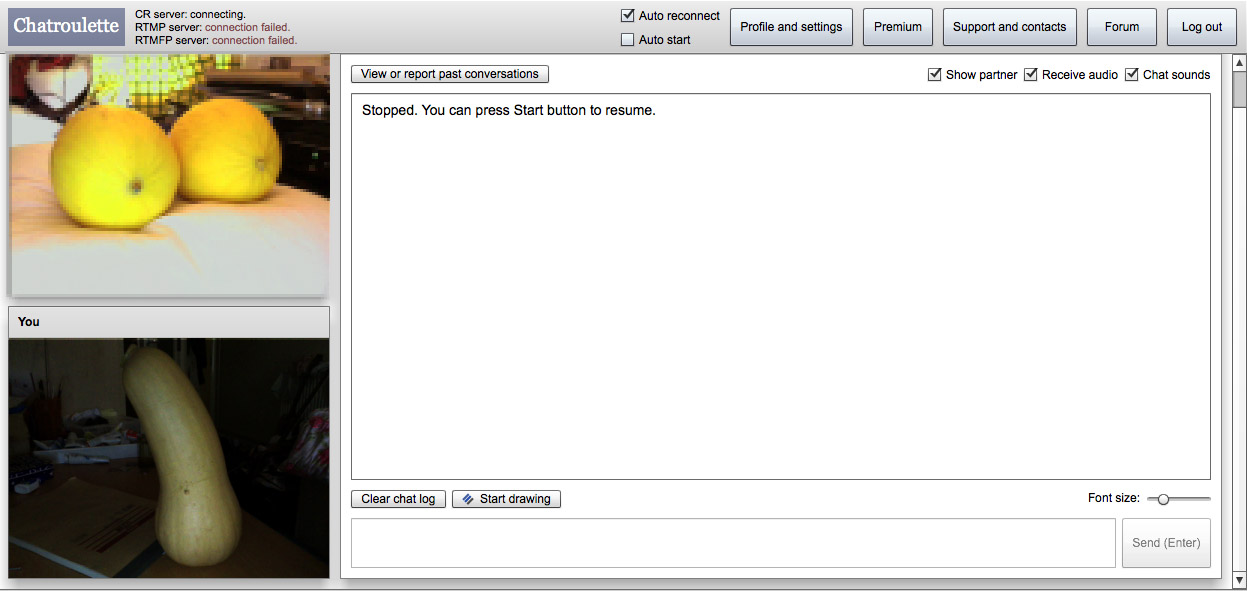
Task: Click the scrollbar up arrow
Action: point(1239,63)
